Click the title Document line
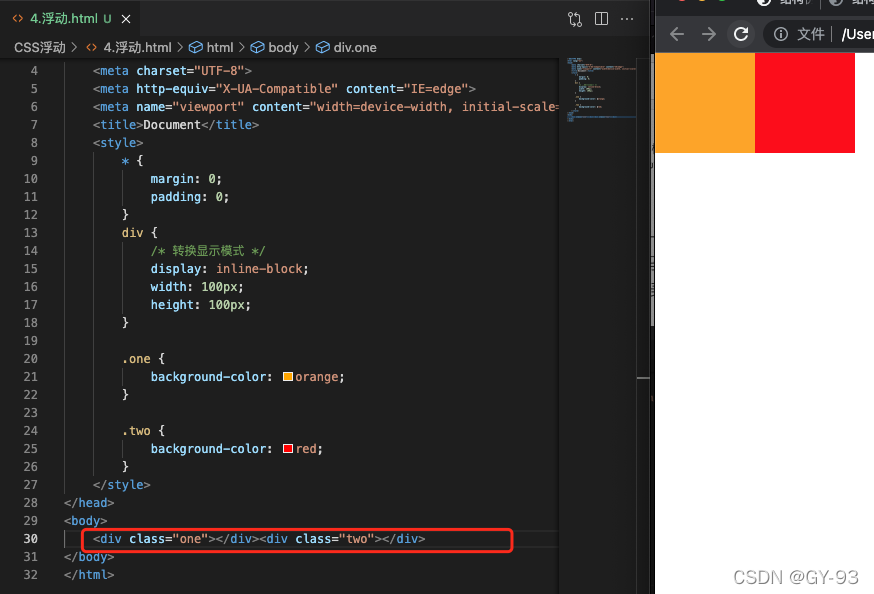The height and width of the screenshot is (594, 874). point(176,125)
